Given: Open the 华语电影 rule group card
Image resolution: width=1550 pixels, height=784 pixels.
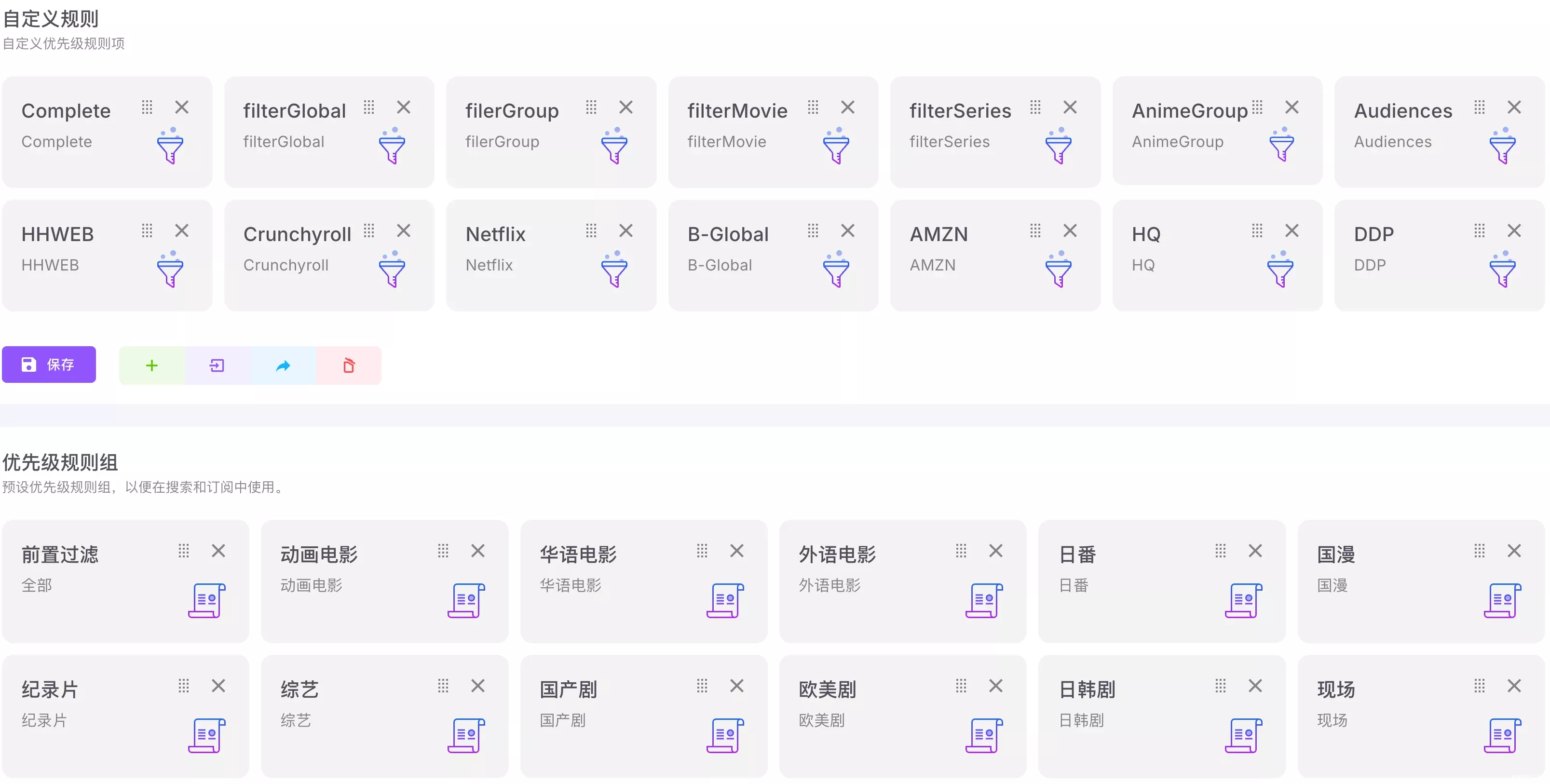Looking at the screenshot, I should pyautogui.click(x=578, y=555).
